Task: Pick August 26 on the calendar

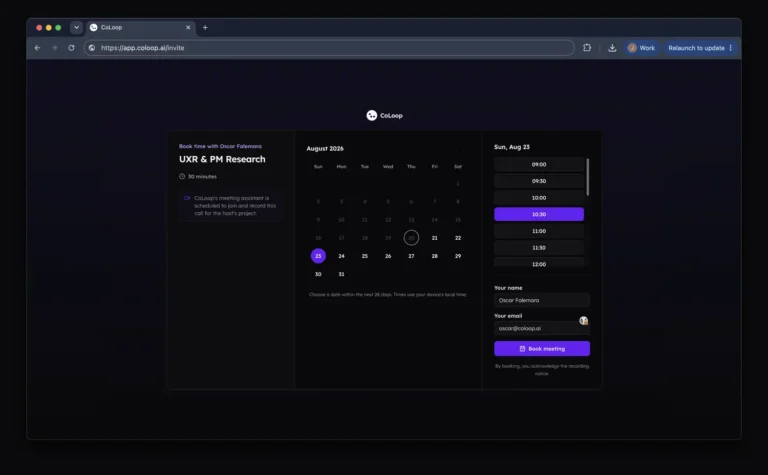Action: 388,256
